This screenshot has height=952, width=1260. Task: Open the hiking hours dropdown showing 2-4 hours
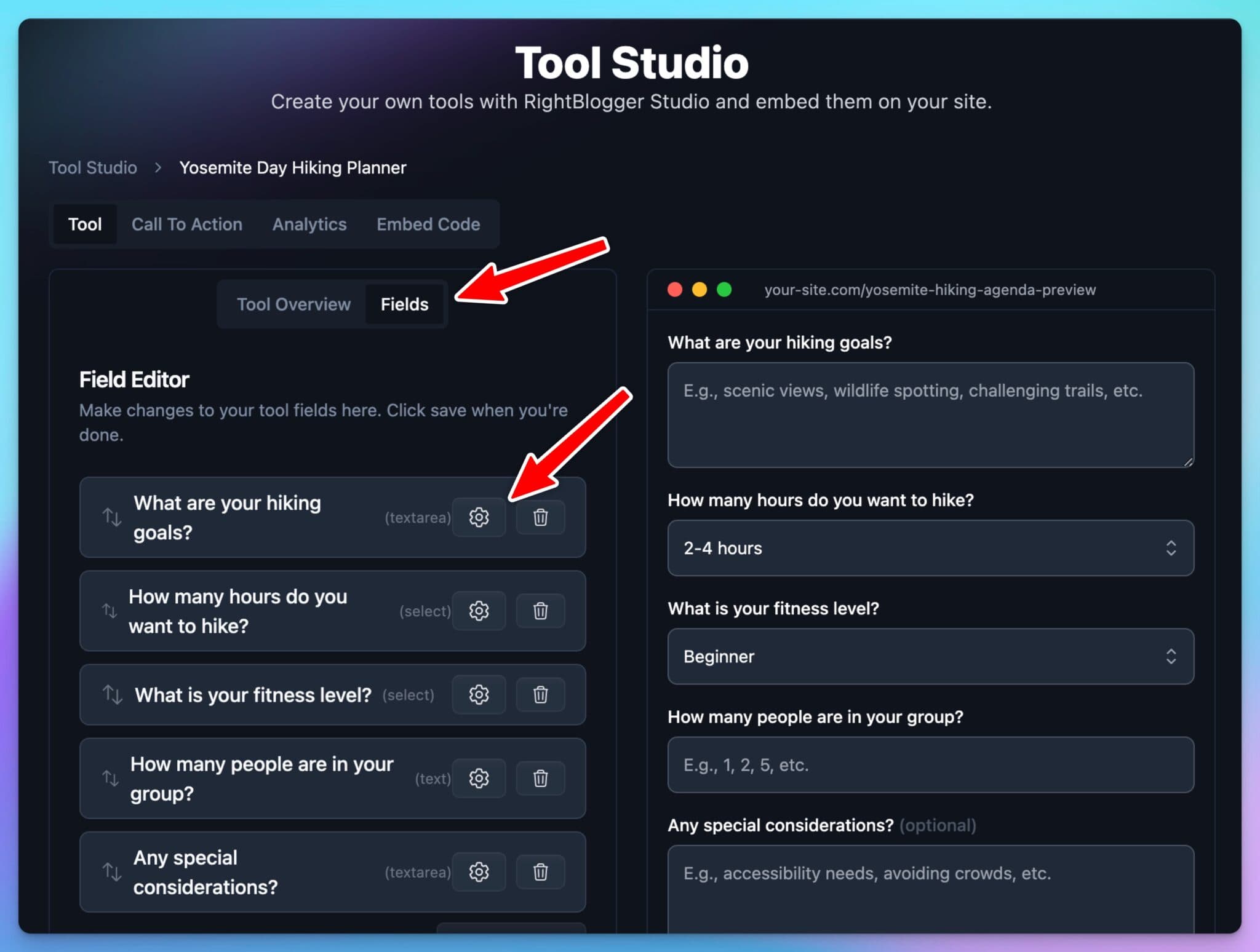click(930, 548)
